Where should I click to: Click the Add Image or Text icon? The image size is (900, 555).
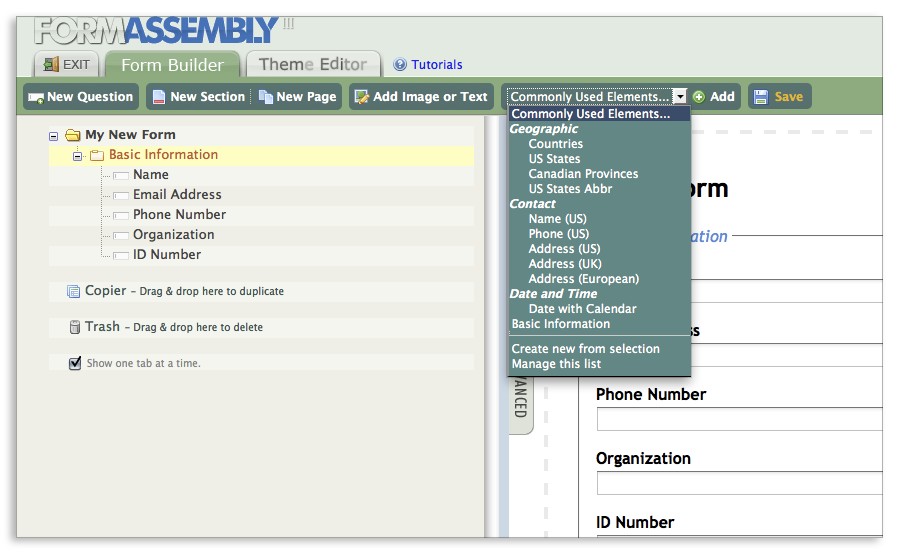point(362,97)
